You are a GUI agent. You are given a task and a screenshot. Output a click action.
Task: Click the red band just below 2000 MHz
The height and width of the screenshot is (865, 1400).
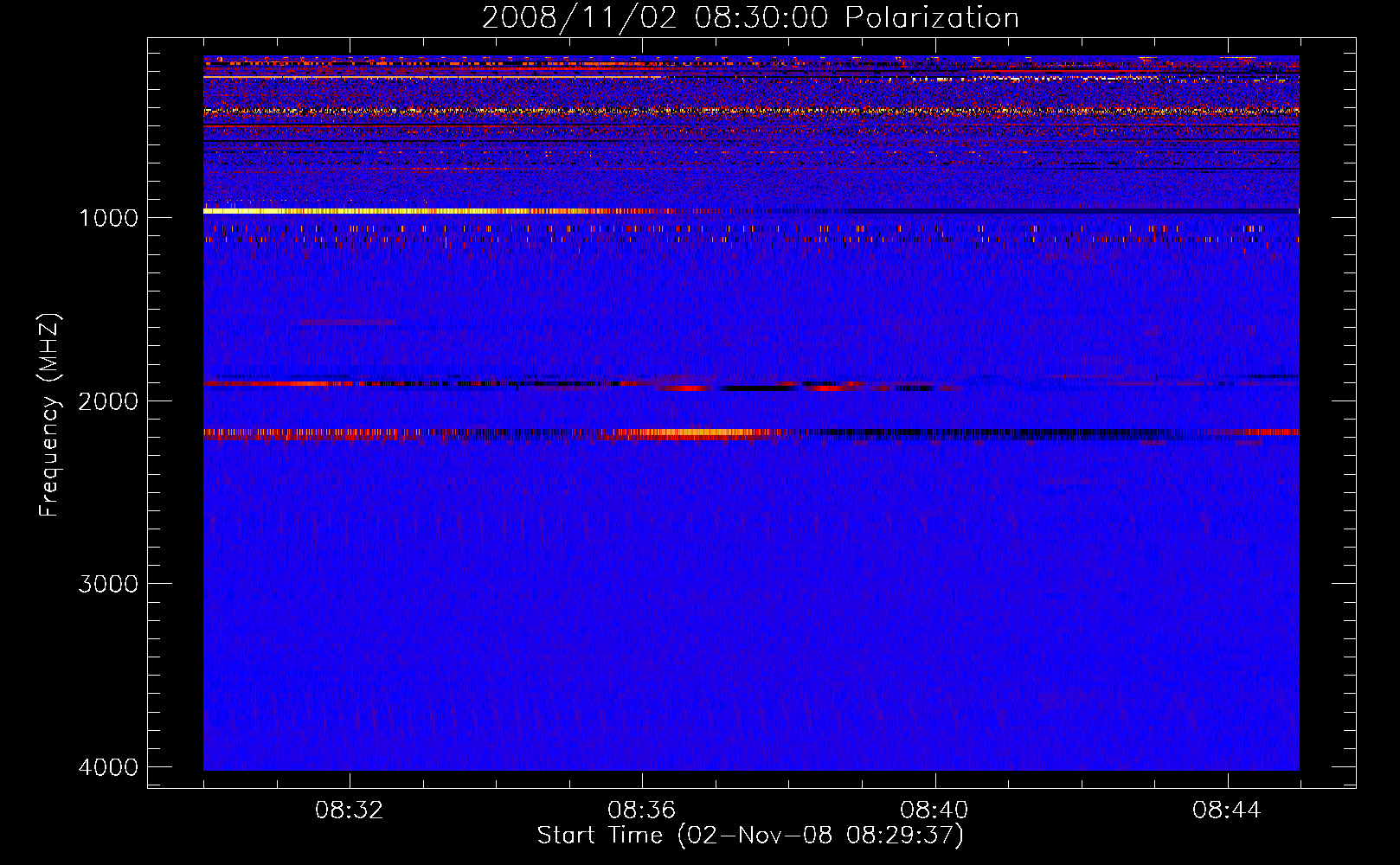[580, 384]
